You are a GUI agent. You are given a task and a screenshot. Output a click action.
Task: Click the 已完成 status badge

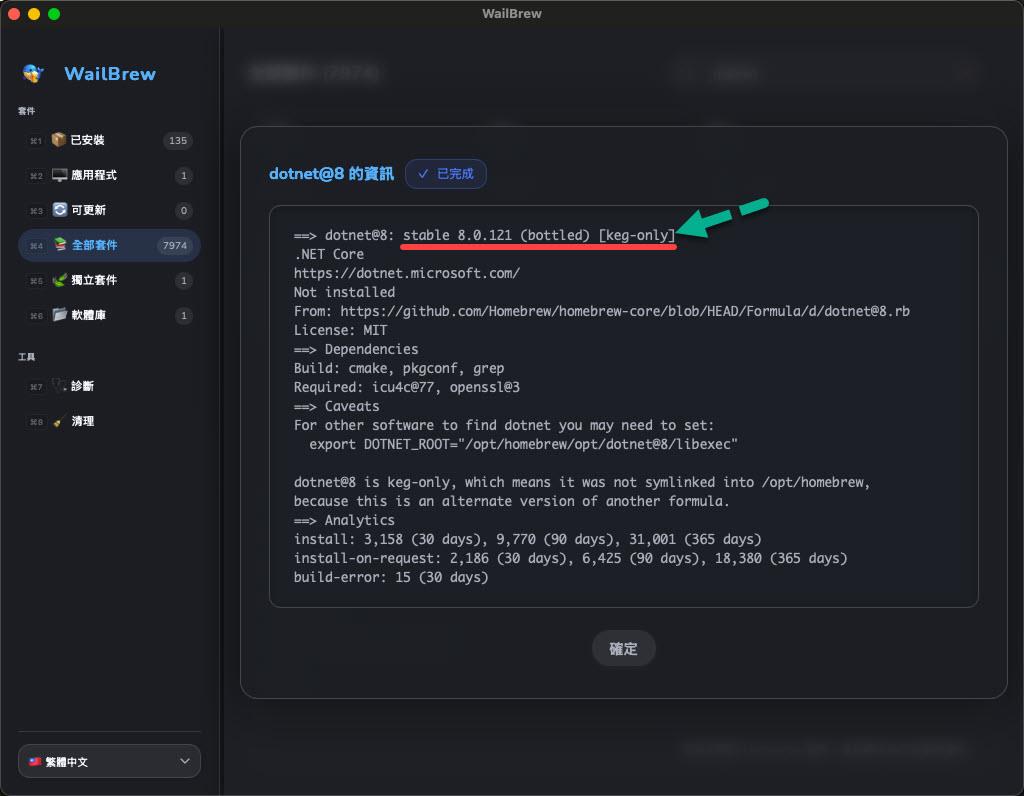[446, 173]
